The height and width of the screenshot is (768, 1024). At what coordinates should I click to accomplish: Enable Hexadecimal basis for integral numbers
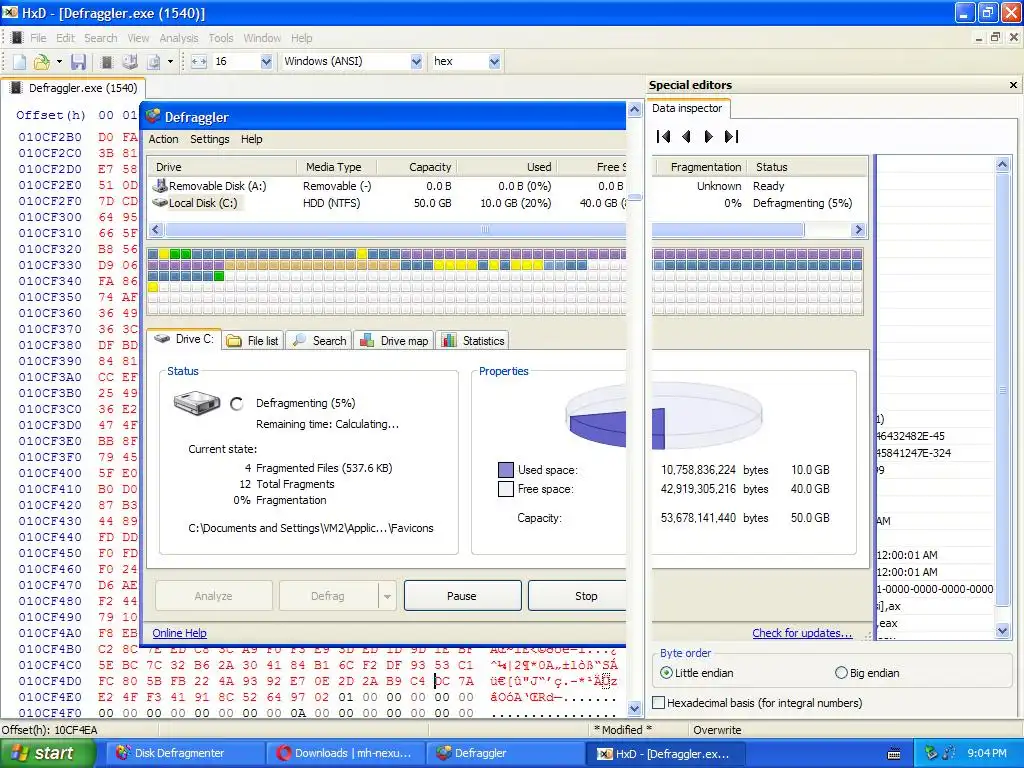click(x=659, y=703)
